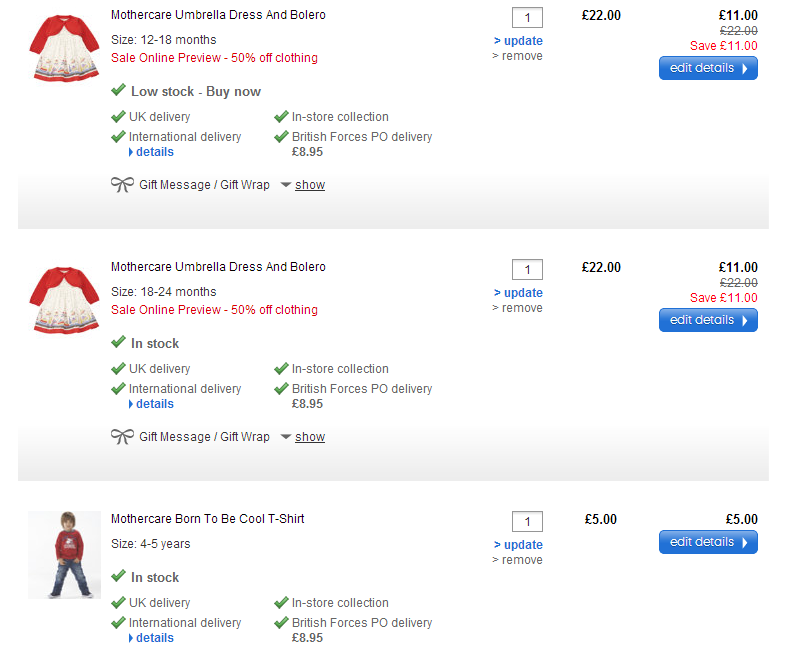Viewport: 789px width, 652px height.
Task: Click gift bow icon for 18-24 months dress
Action: (x=121, y=437)
